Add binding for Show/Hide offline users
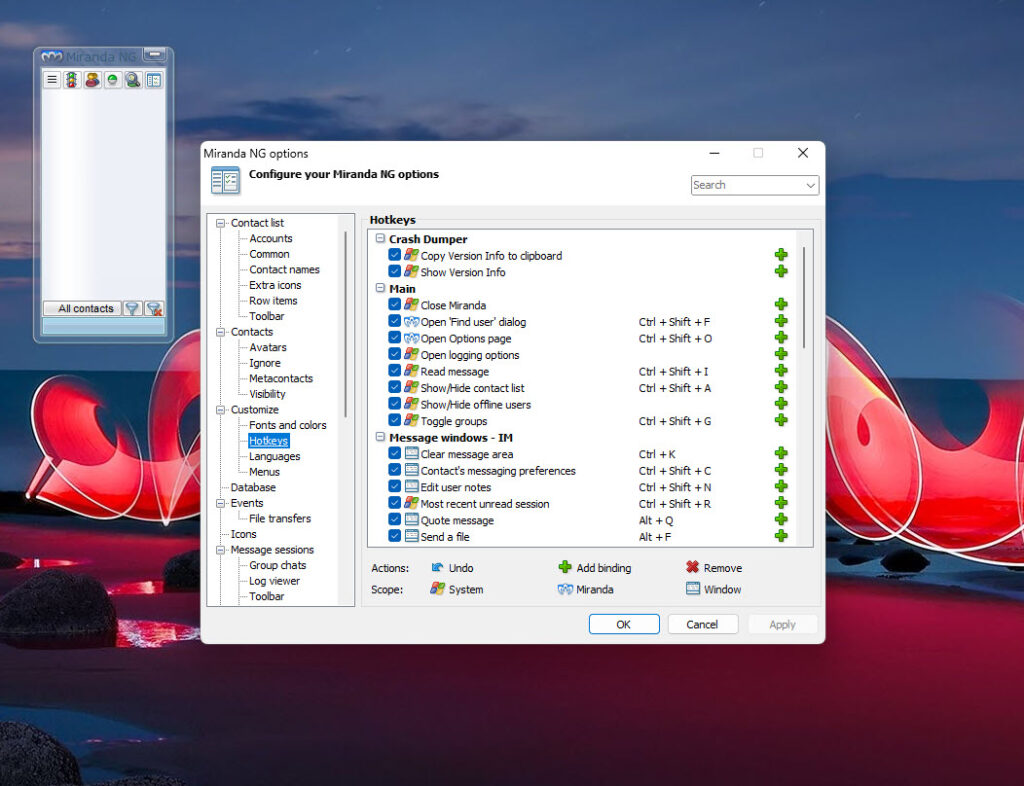 (x=781, y=403)
